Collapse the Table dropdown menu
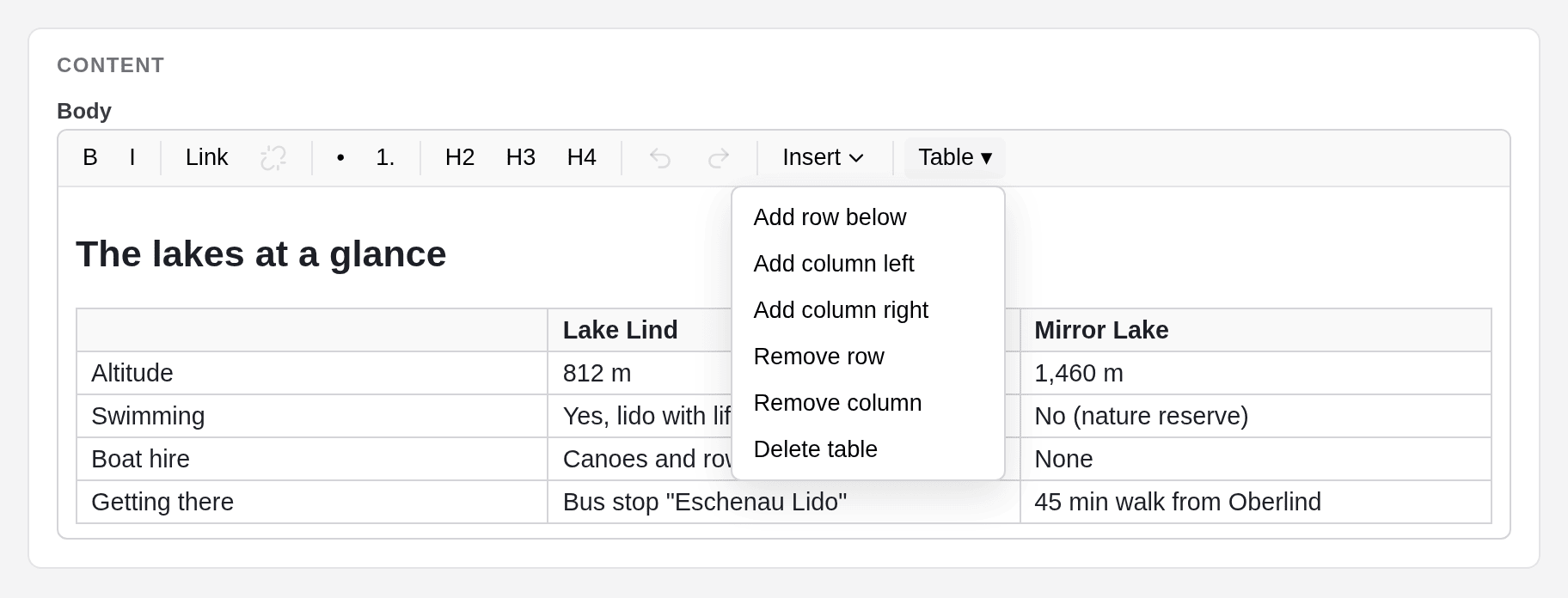Image resolution: width=1568 pixels, height=598 pixels. point(955,158)
